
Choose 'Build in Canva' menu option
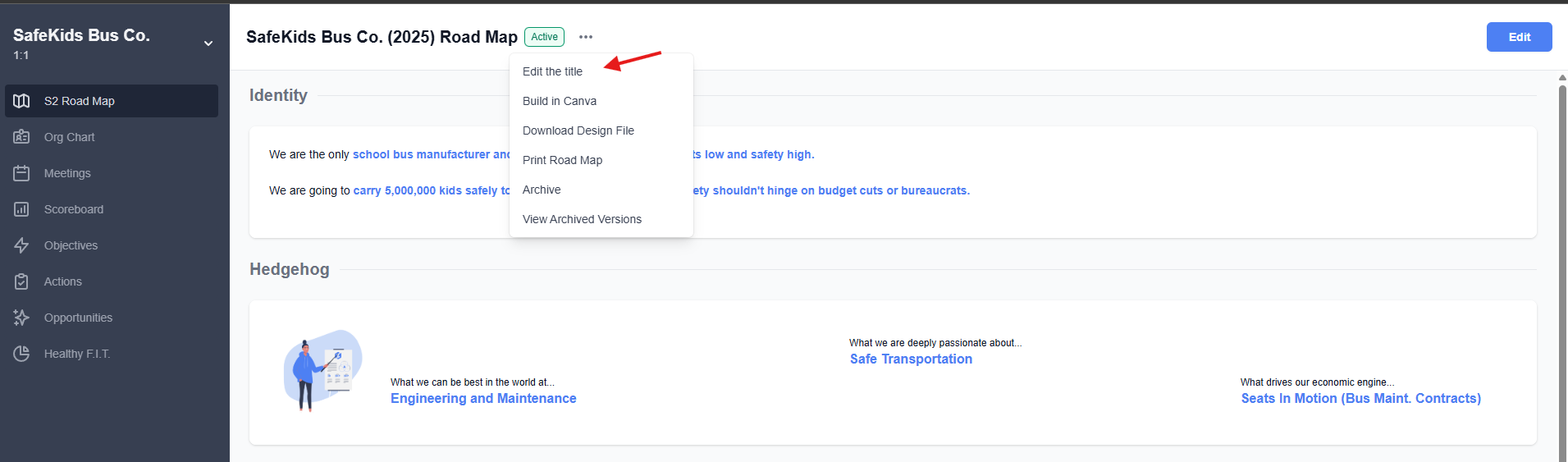[560, 101]
